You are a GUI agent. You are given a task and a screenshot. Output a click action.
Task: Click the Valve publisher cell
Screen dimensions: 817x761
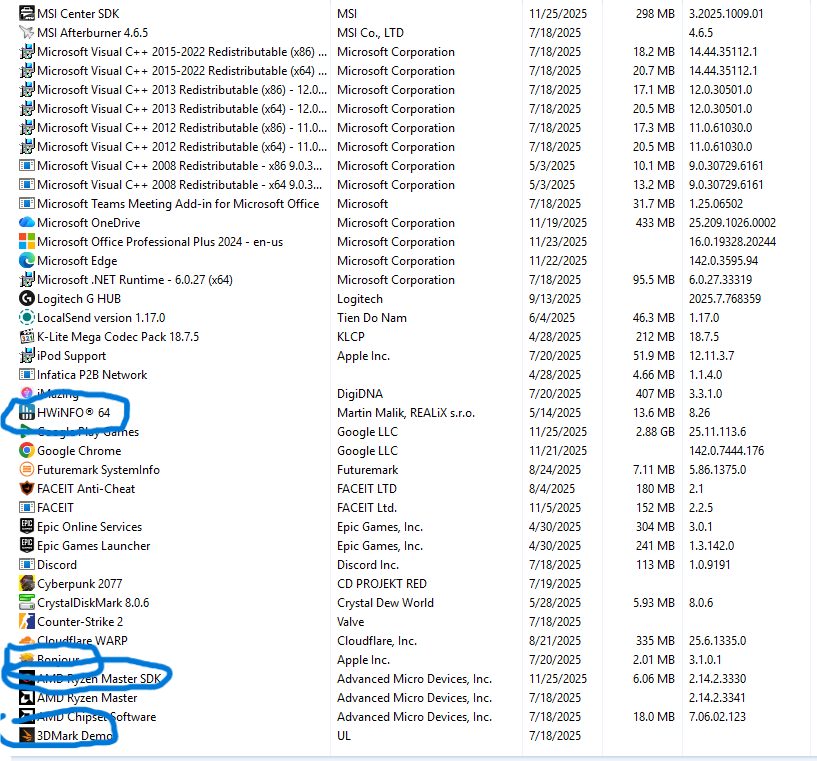point(351,622)
